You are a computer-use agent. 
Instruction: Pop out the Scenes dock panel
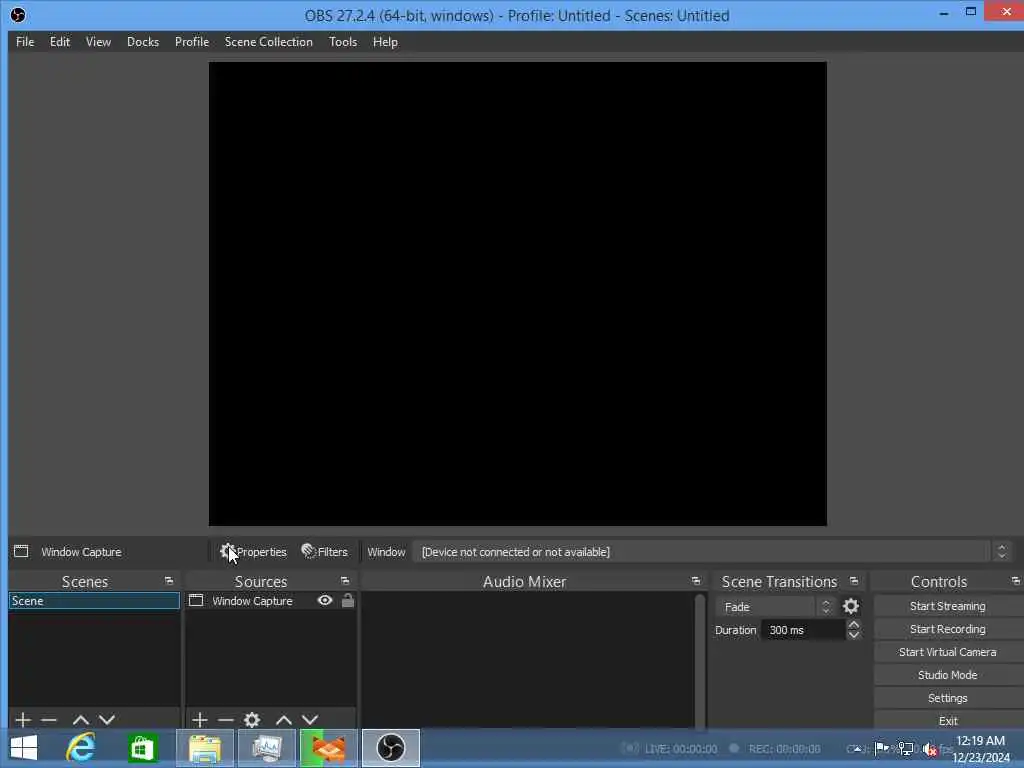(x=169, y=581)
